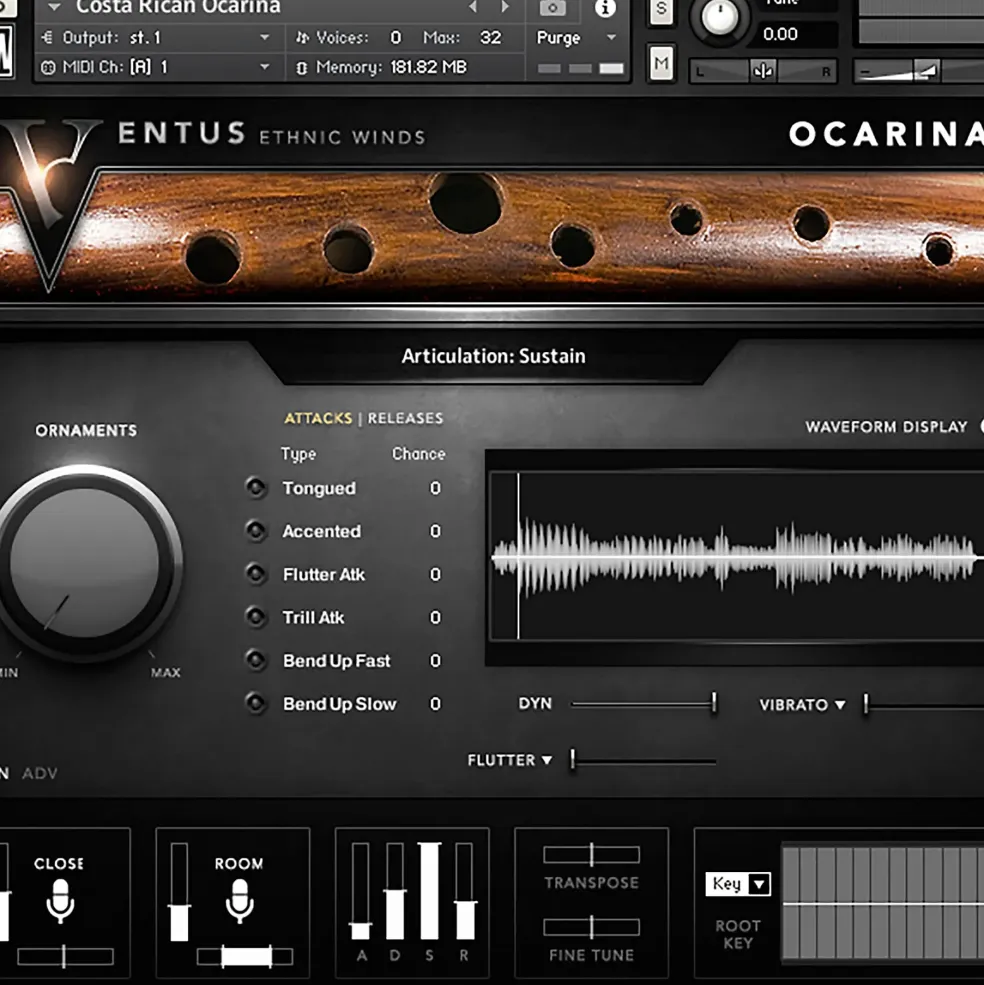Open the Key dropdown

pyautogui.click(x=738, y=884)
